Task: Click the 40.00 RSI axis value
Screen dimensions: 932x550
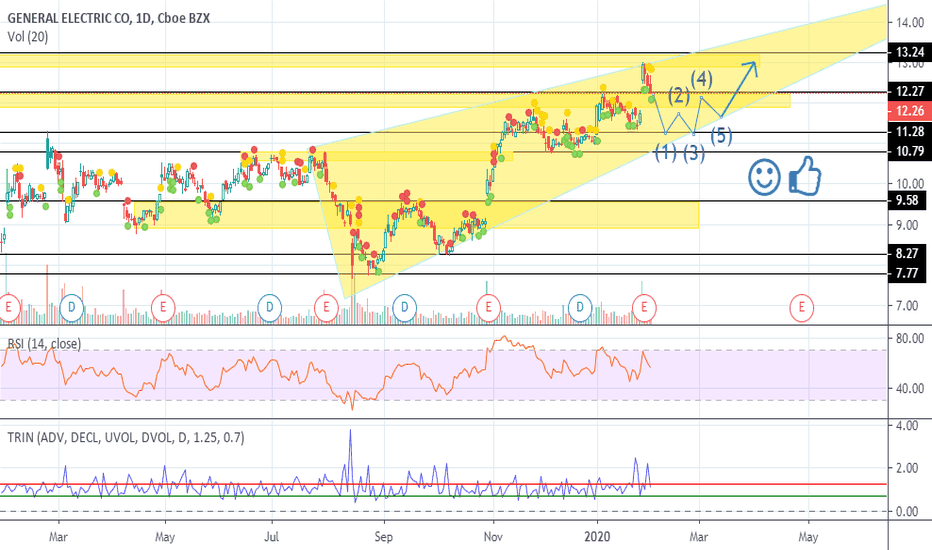Action: (x=910, y=388)
